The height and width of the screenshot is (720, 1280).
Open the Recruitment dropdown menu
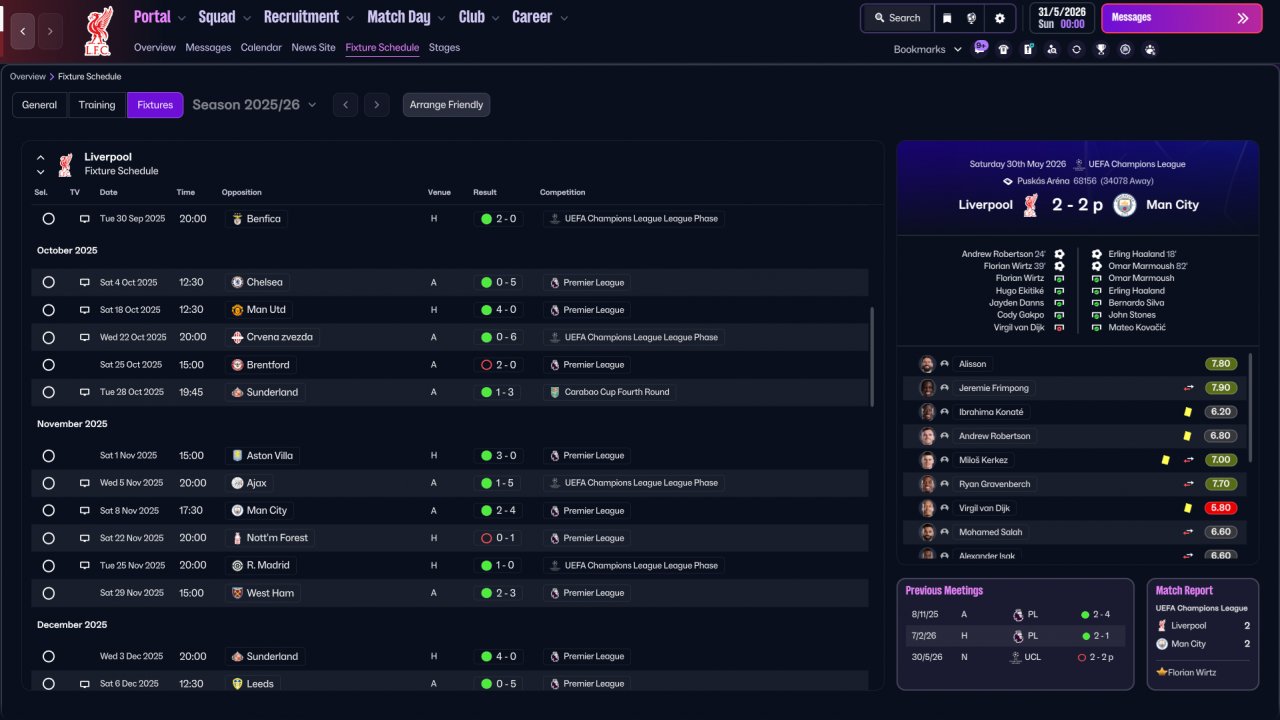point(309,17)
